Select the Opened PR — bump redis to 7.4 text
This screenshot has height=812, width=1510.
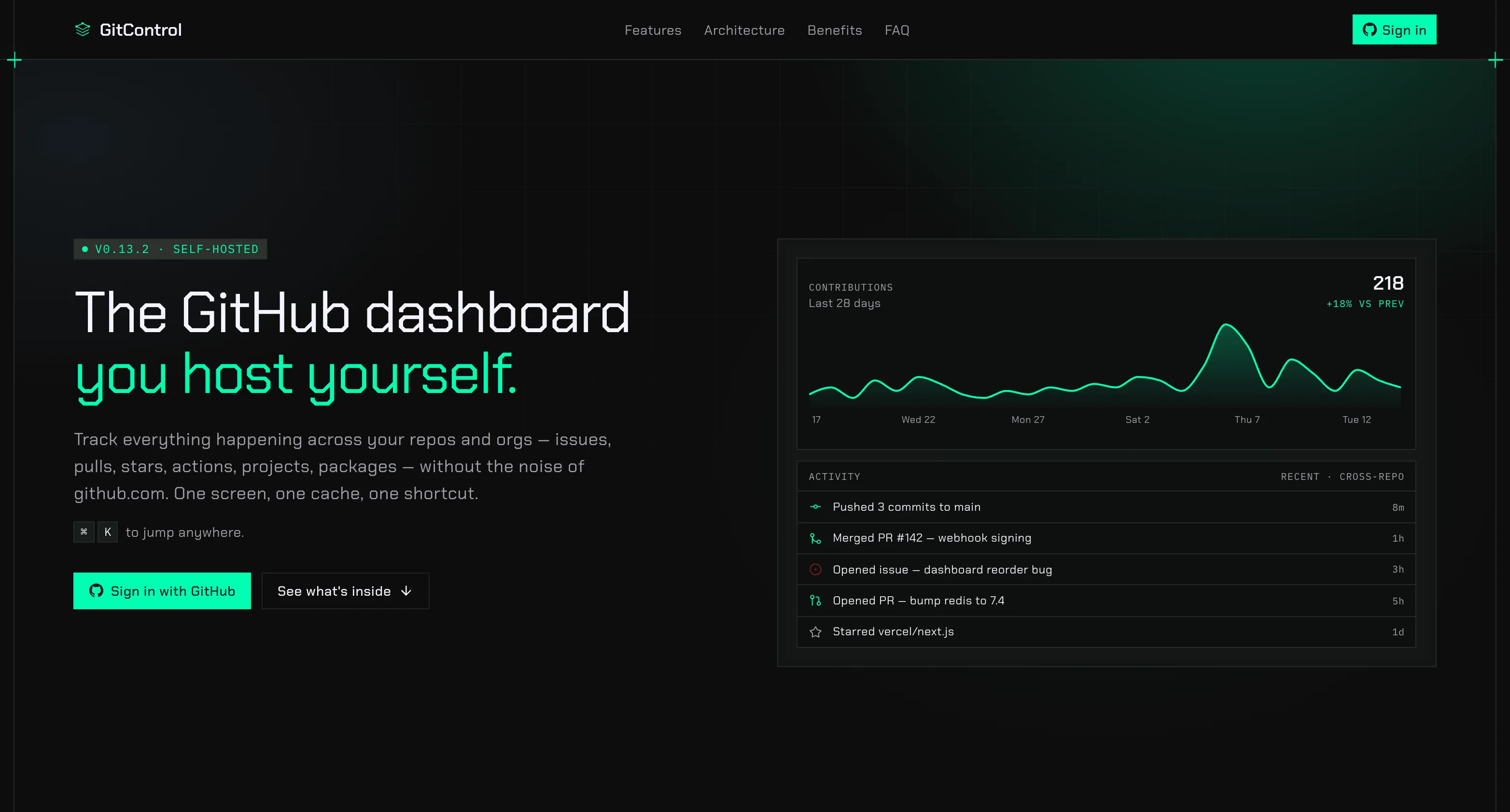click(919, 601)
